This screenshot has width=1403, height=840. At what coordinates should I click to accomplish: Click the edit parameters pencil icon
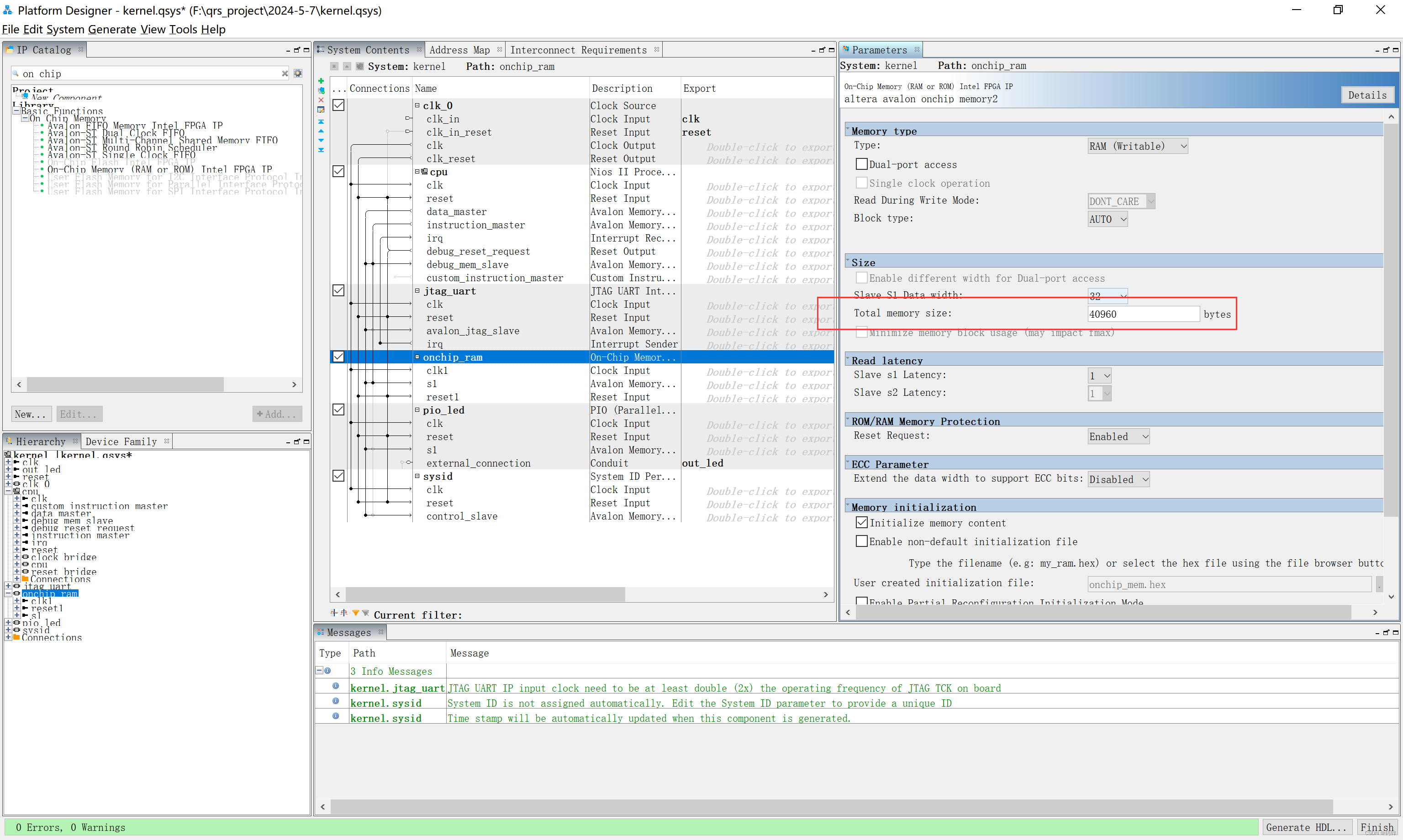pos(321,110)
